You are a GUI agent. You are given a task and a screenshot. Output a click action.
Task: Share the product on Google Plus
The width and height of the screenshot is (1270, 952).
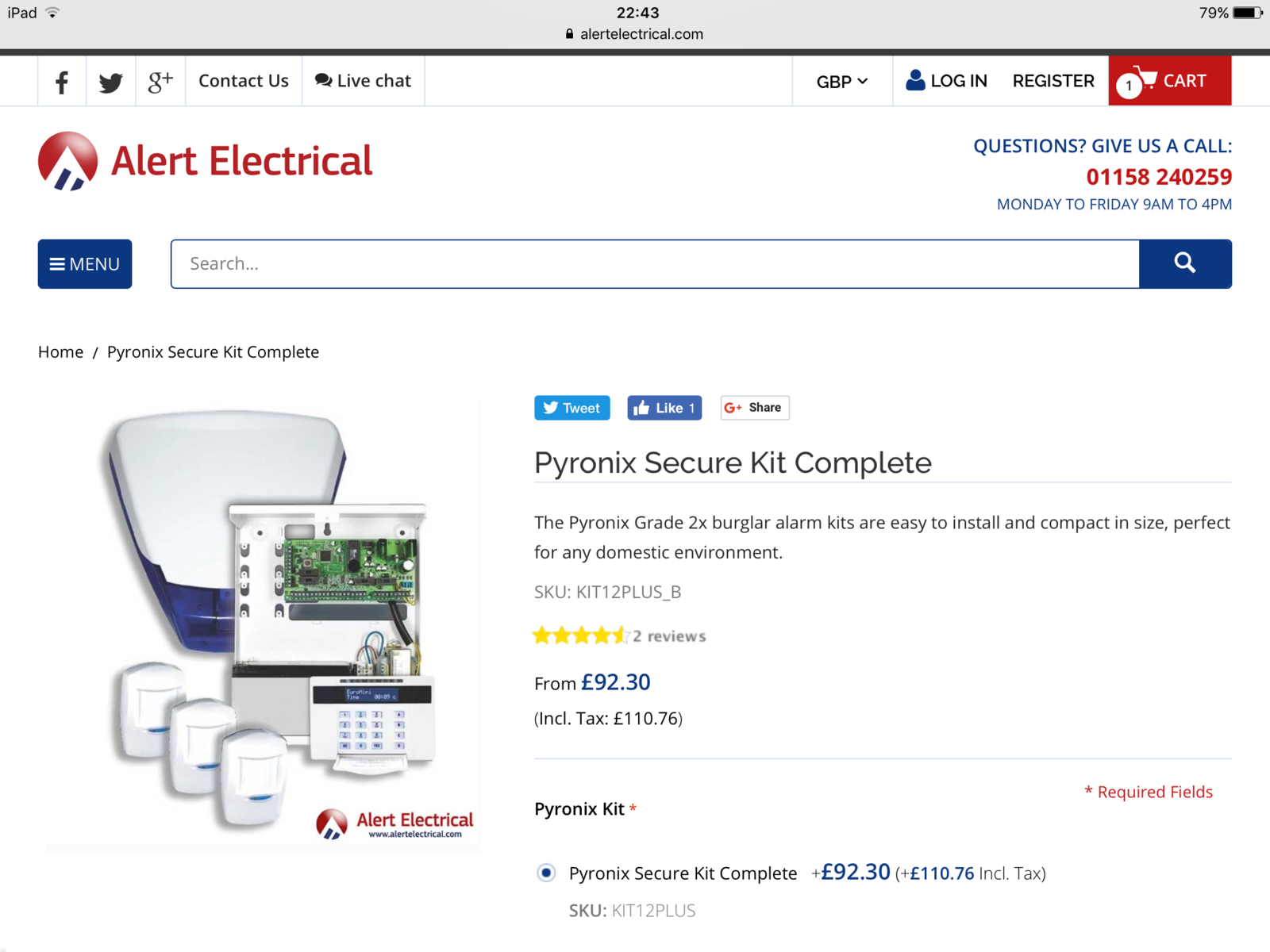click(754, 408)
